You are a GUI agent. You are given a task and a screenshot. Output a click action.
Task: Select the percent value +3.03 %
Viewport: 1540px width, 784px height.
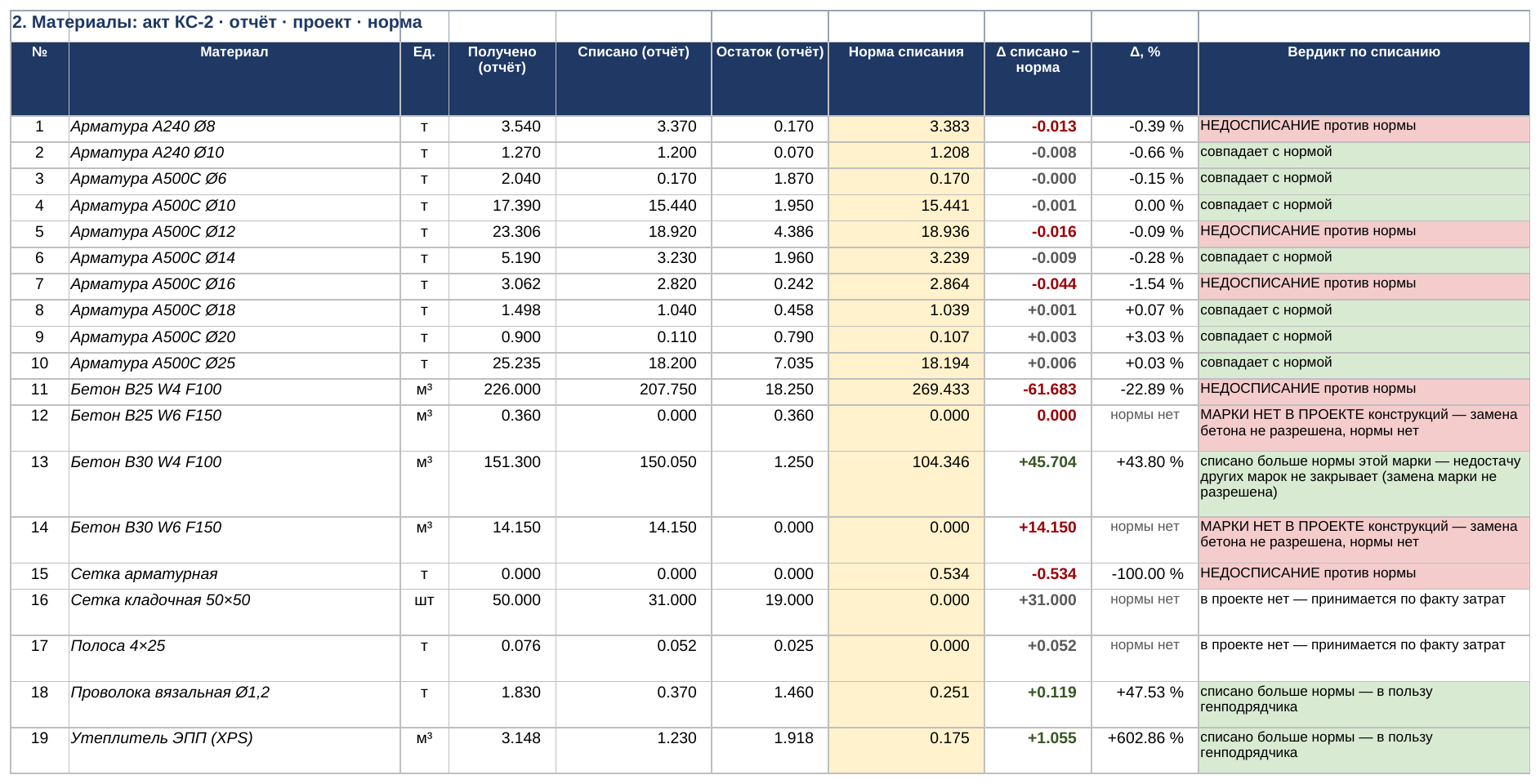click(x=1145, y=340)
